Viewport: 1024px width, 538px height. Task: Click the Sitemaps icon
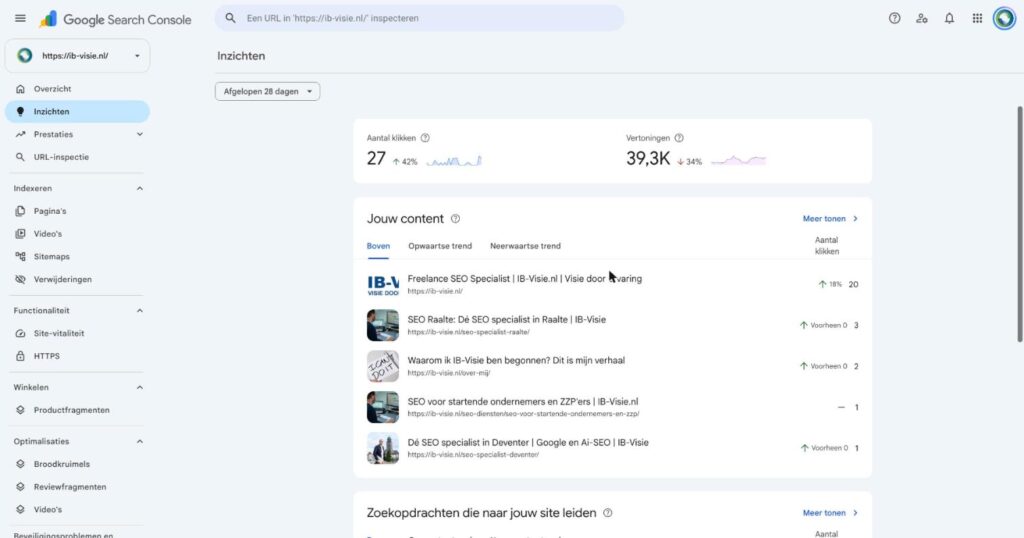[20, 257]
